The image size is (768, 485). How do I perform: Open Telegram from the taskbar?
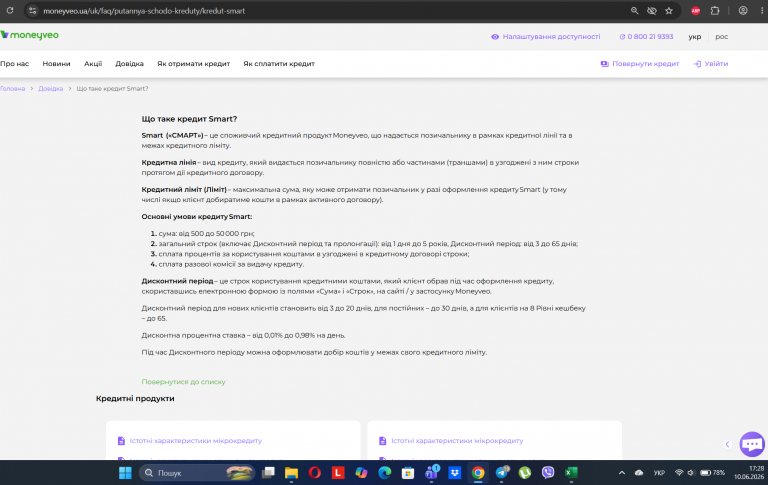pos(502,473)
